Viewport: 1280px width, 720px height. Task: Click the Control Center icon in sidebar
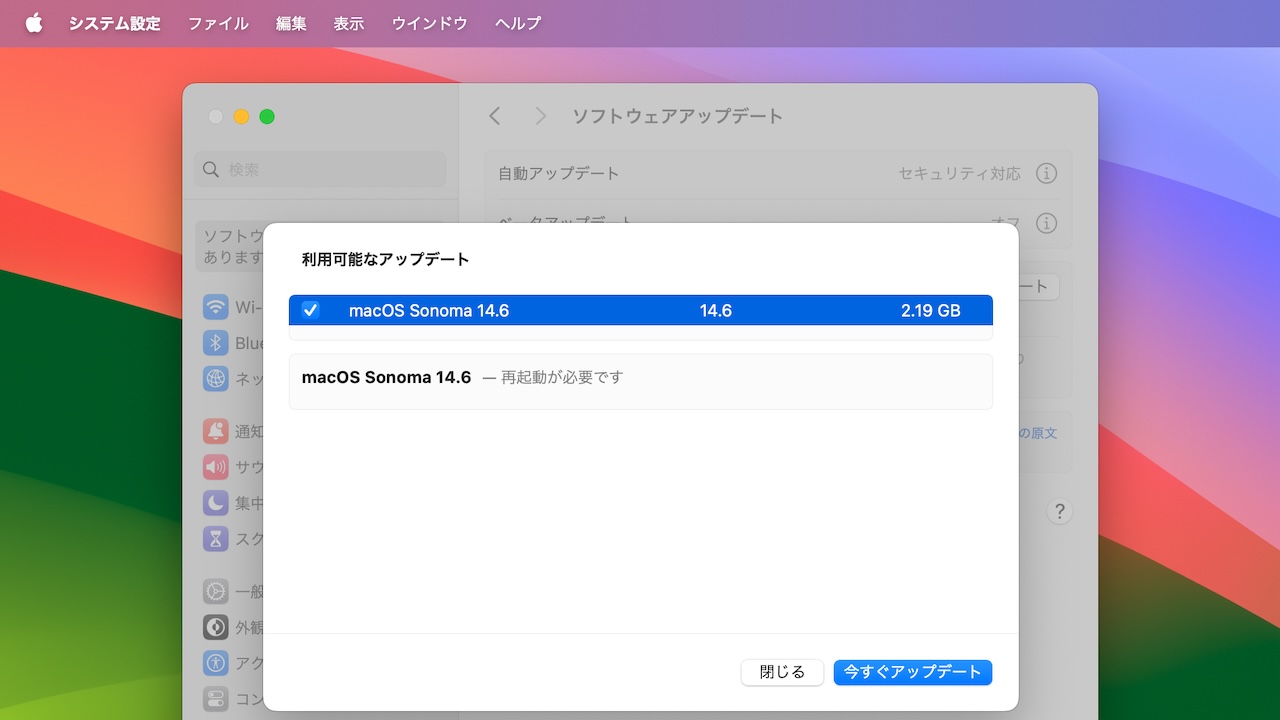point(215,698)
